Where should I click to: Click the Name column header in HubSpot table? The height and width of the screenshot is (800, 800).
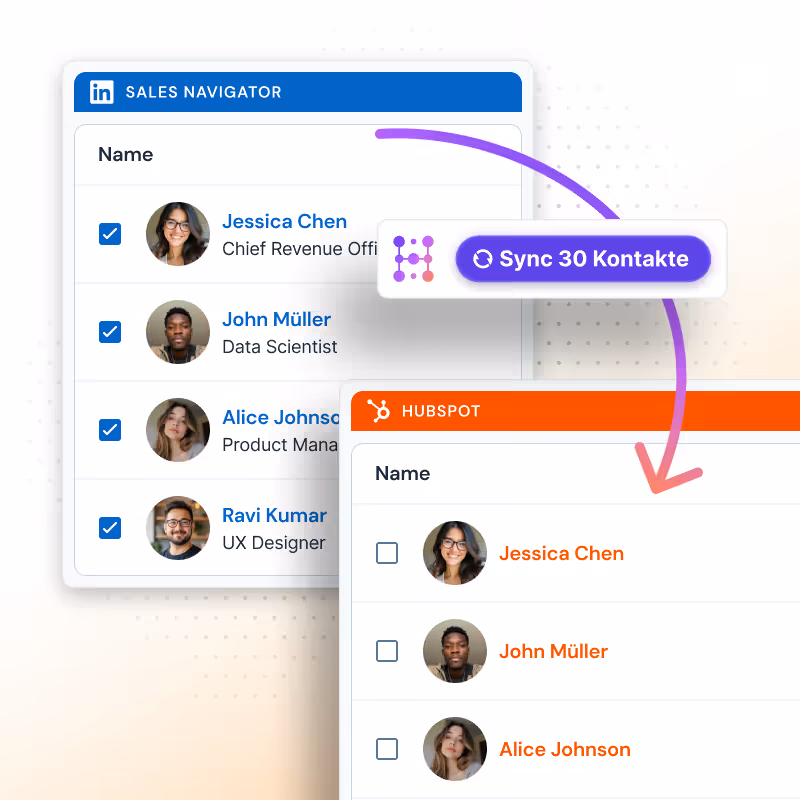point(403,473)
